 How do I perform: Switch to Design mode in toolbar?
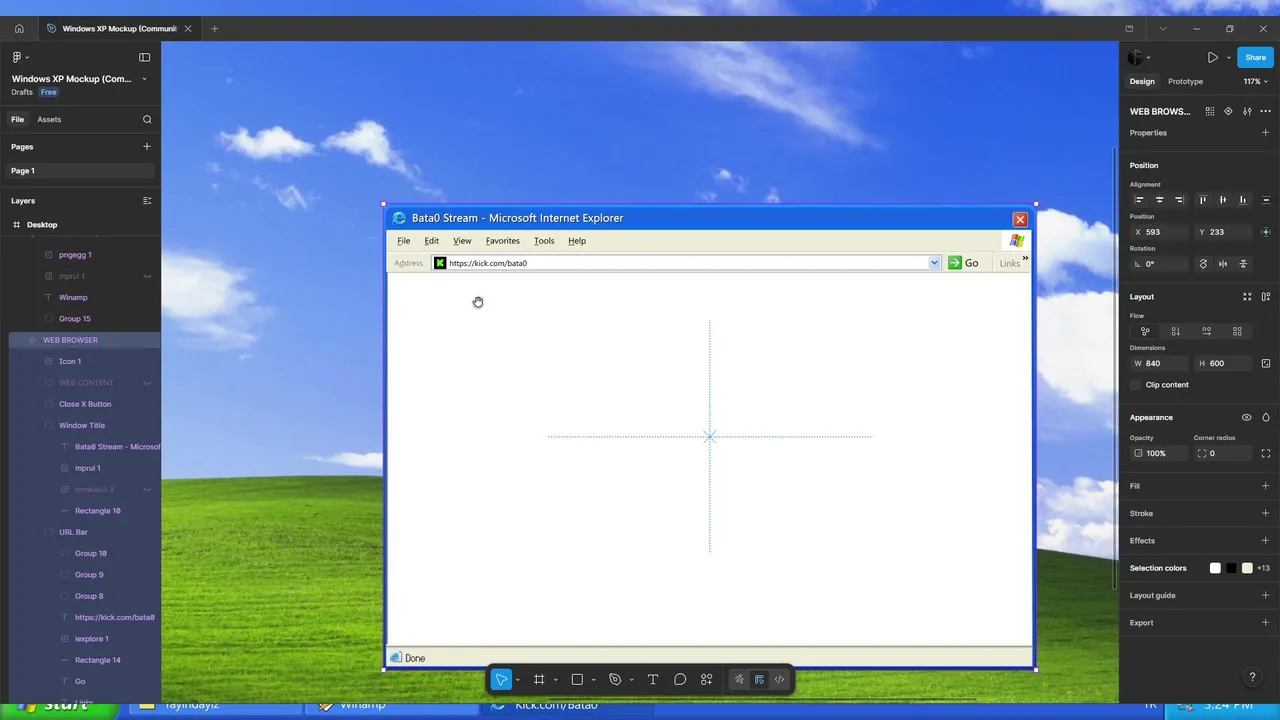tap(759, 680)
